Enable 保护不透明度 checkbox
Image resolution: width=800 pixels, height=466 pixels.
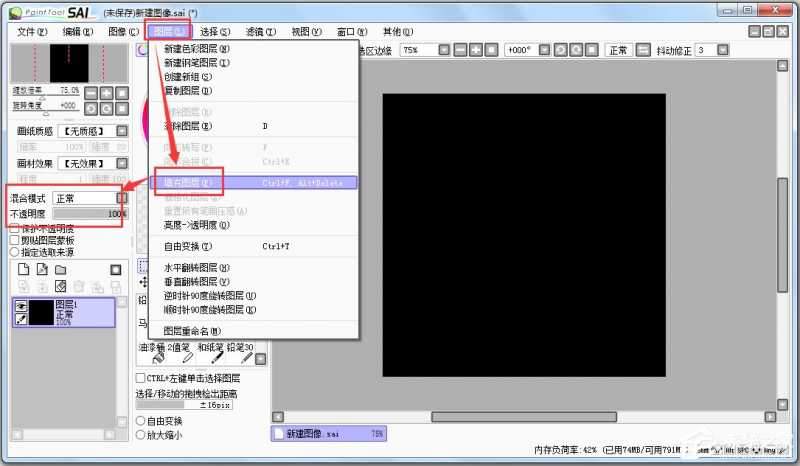[x=14, y=228]
